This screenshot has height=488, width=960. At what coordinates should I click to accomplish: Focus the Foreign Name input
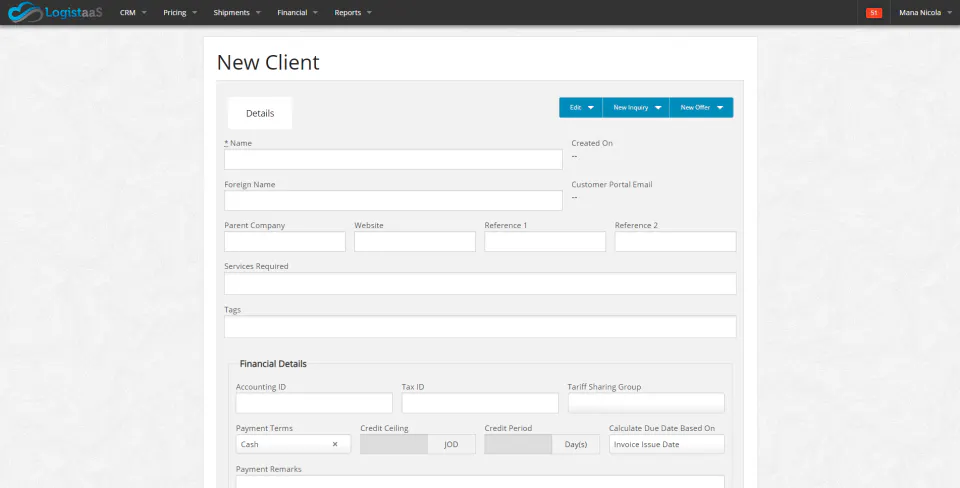pyautogui.click(x=393, y=200)
